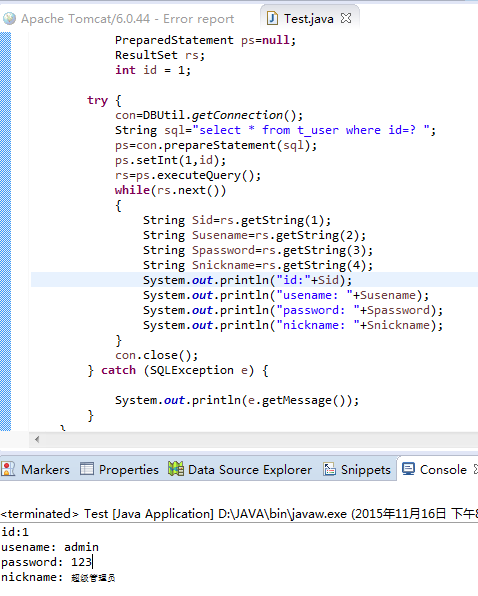Viewport: 478px width, 596px height.
Task: Click the 'ps.setInt(1,id);' line
Action: pyautogui.click(x=171, y=160)
